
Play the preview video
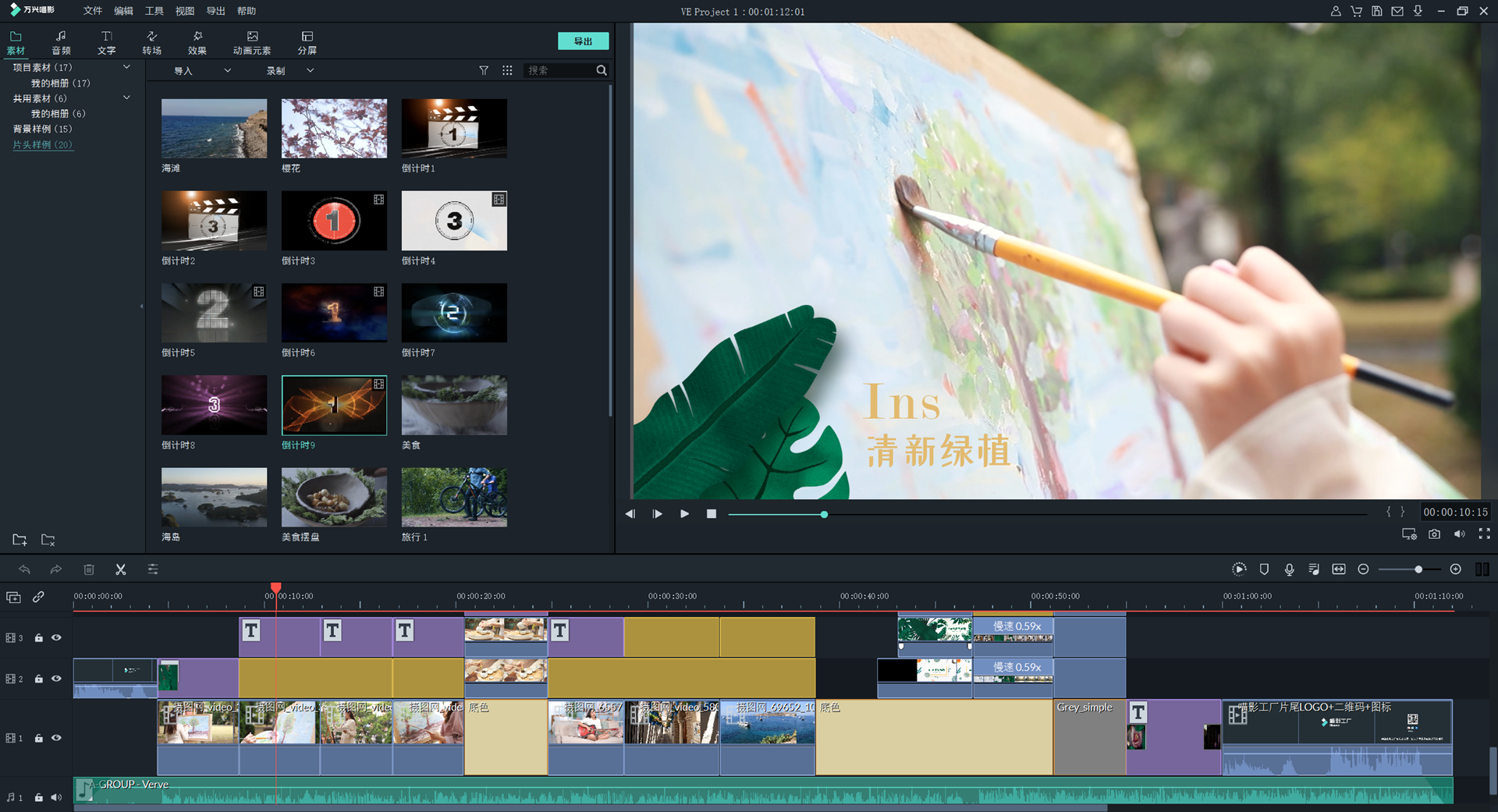tap(684, 514)
